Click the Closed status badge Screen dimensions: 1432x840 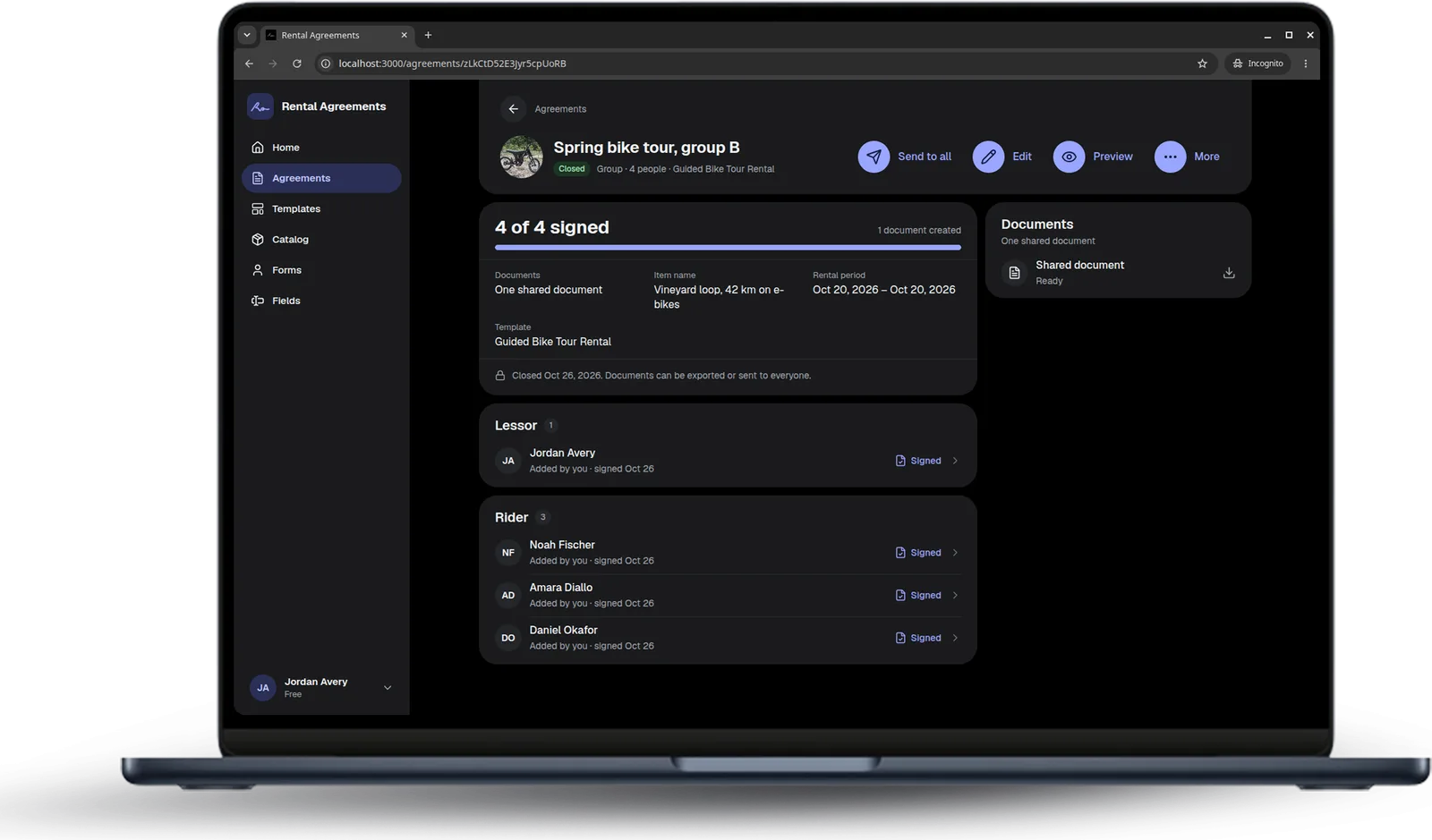[571, 169]
